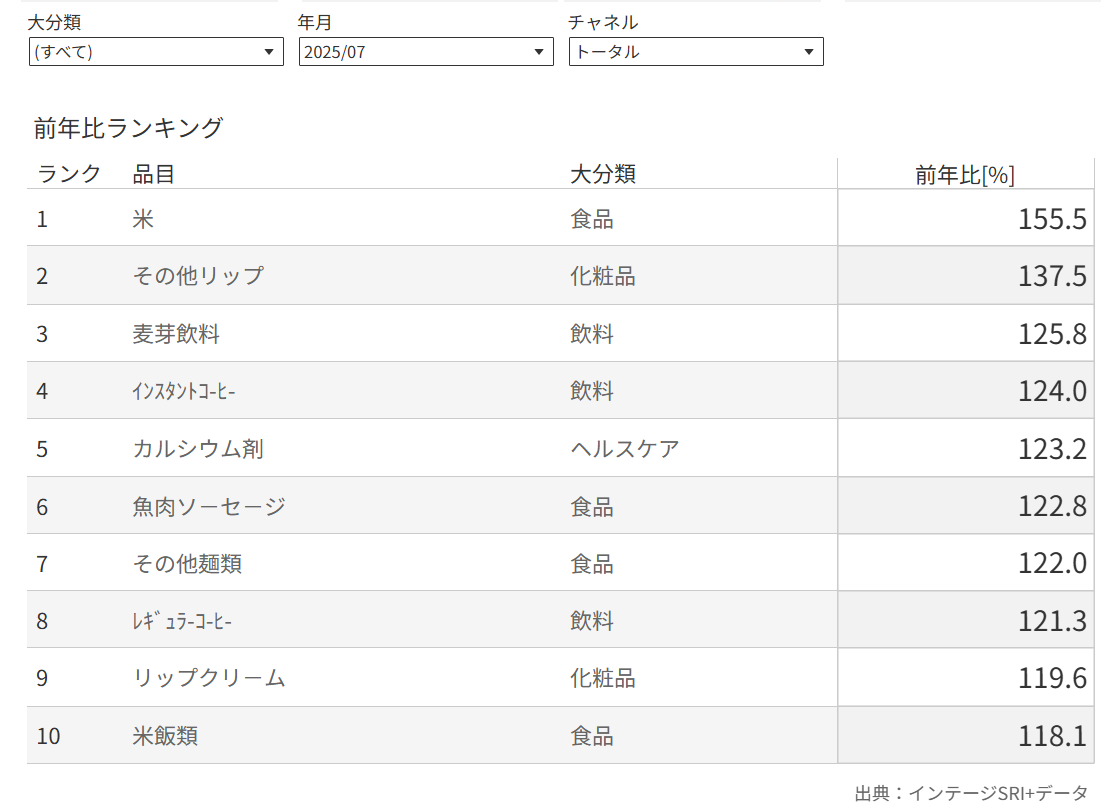
Task: Click the 魚肉ソーセージ row
Action: click(x=209, y=506)
